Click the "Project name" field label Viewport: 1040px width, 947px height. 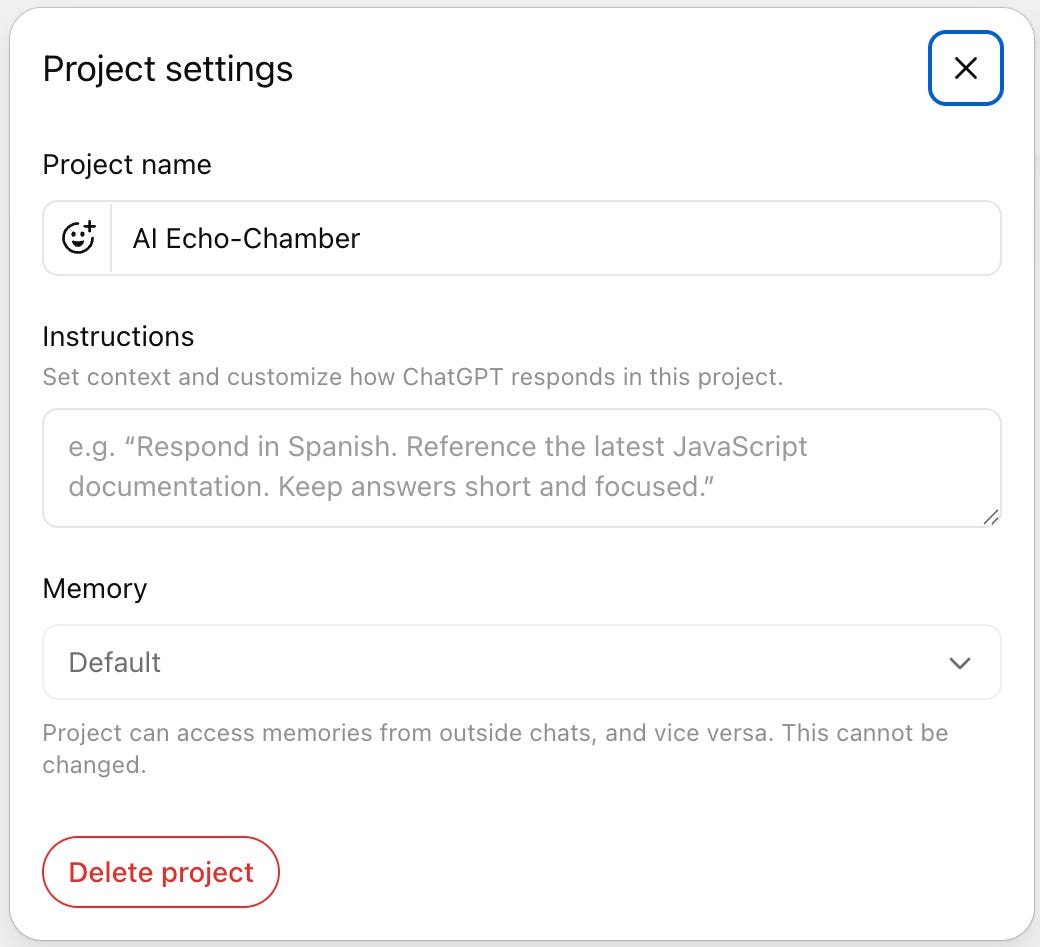[x=127, y=164]
